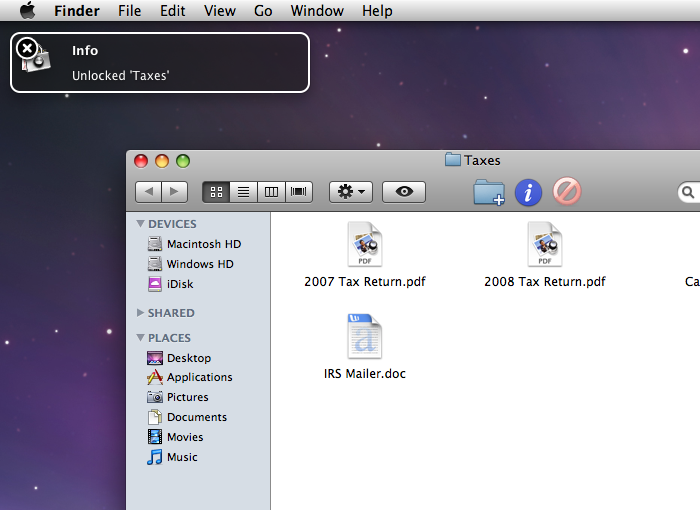
Task: Open the Action gear dropdown menu
Action: pyautogui.click(x=351, y=192)
